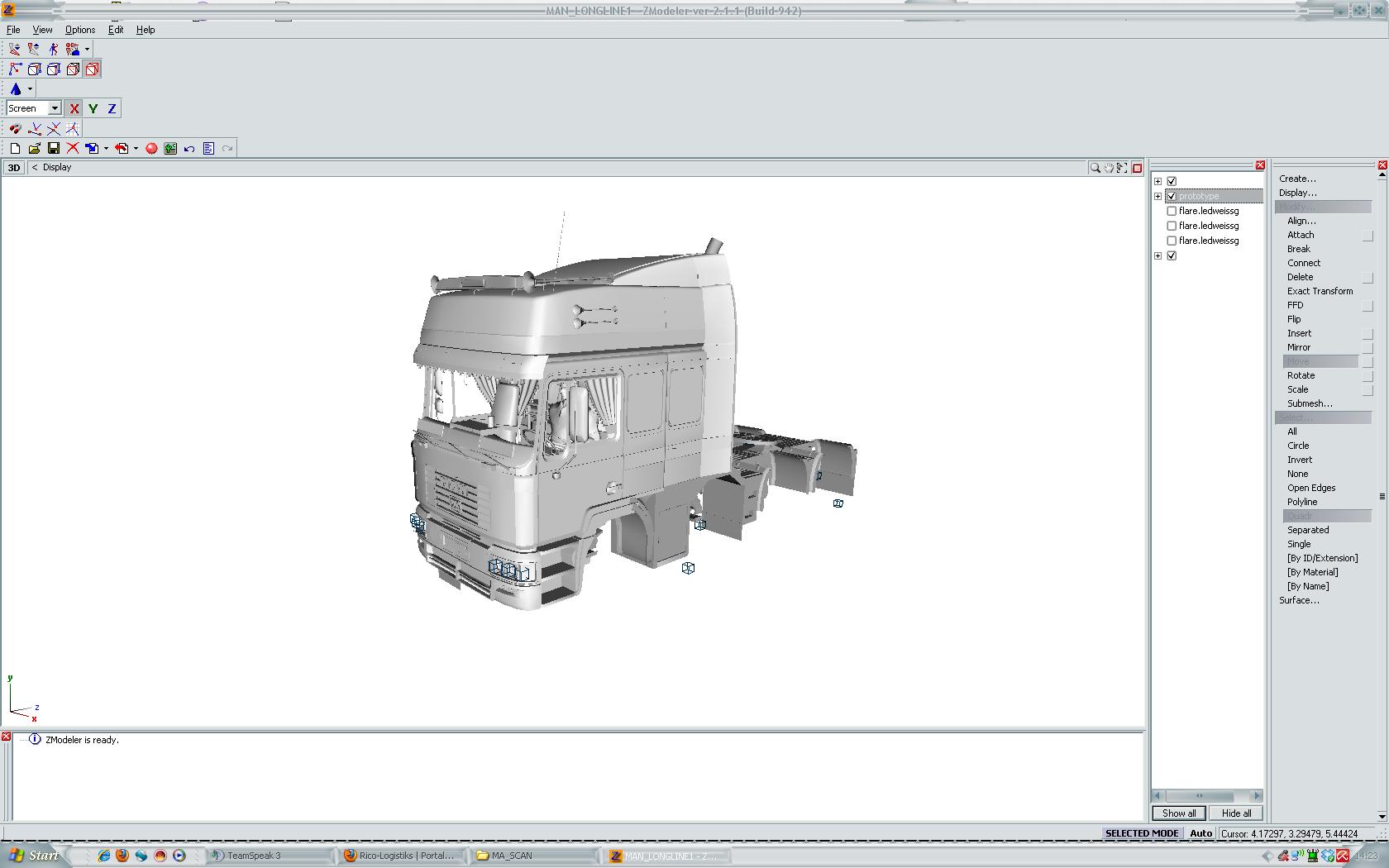Toggle the green Y axis constraint
1389x868 pixels.
coord(93,108)
